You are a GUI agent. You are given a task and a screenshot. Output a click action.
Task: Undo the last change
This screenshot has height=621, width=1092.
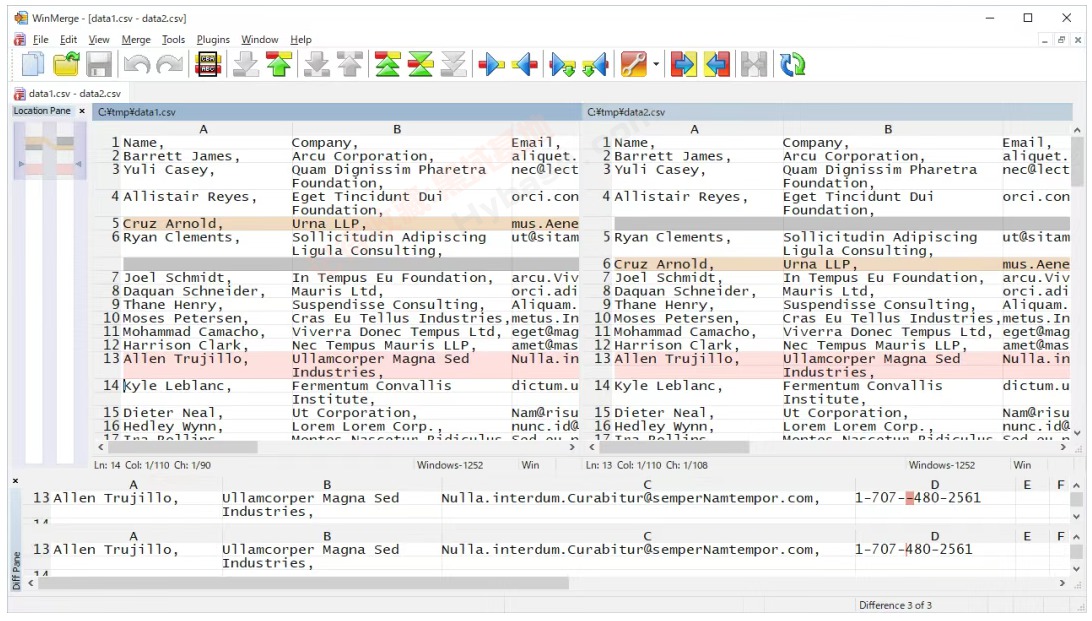pyautogui.click(x=136, y=65)
